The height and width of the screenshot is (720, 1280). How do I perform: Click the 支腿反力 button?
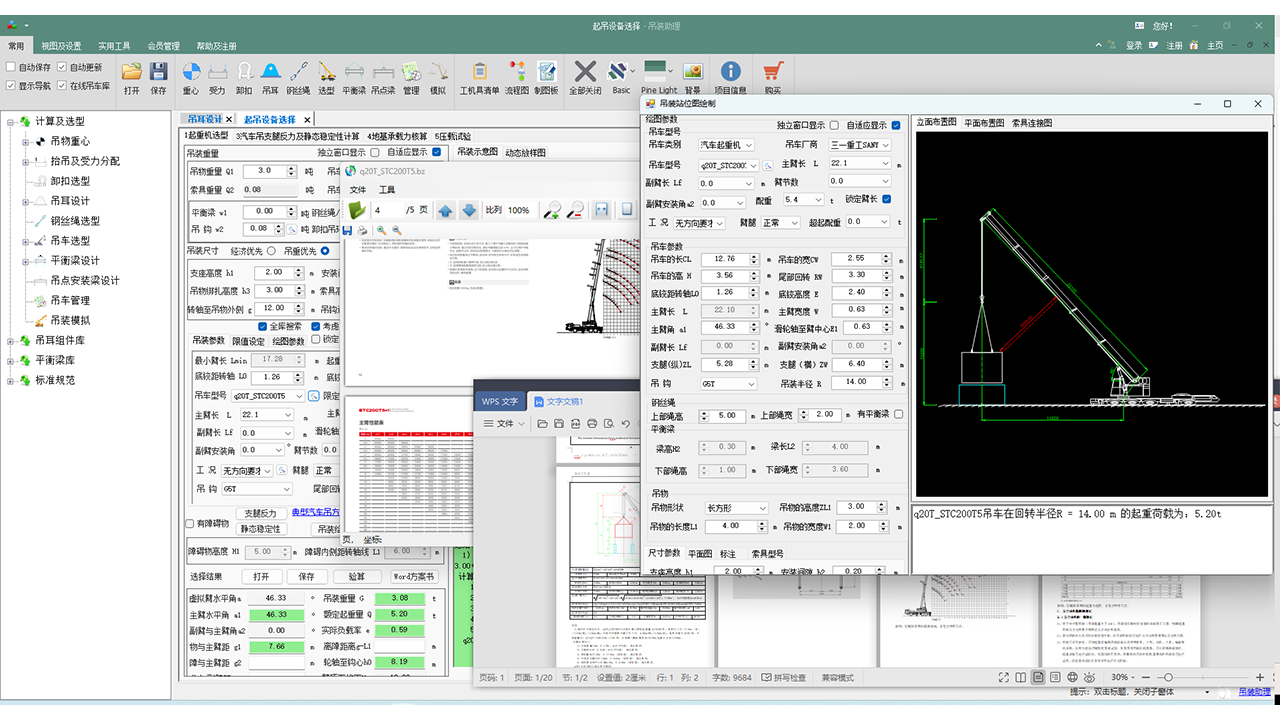[260, 513]
